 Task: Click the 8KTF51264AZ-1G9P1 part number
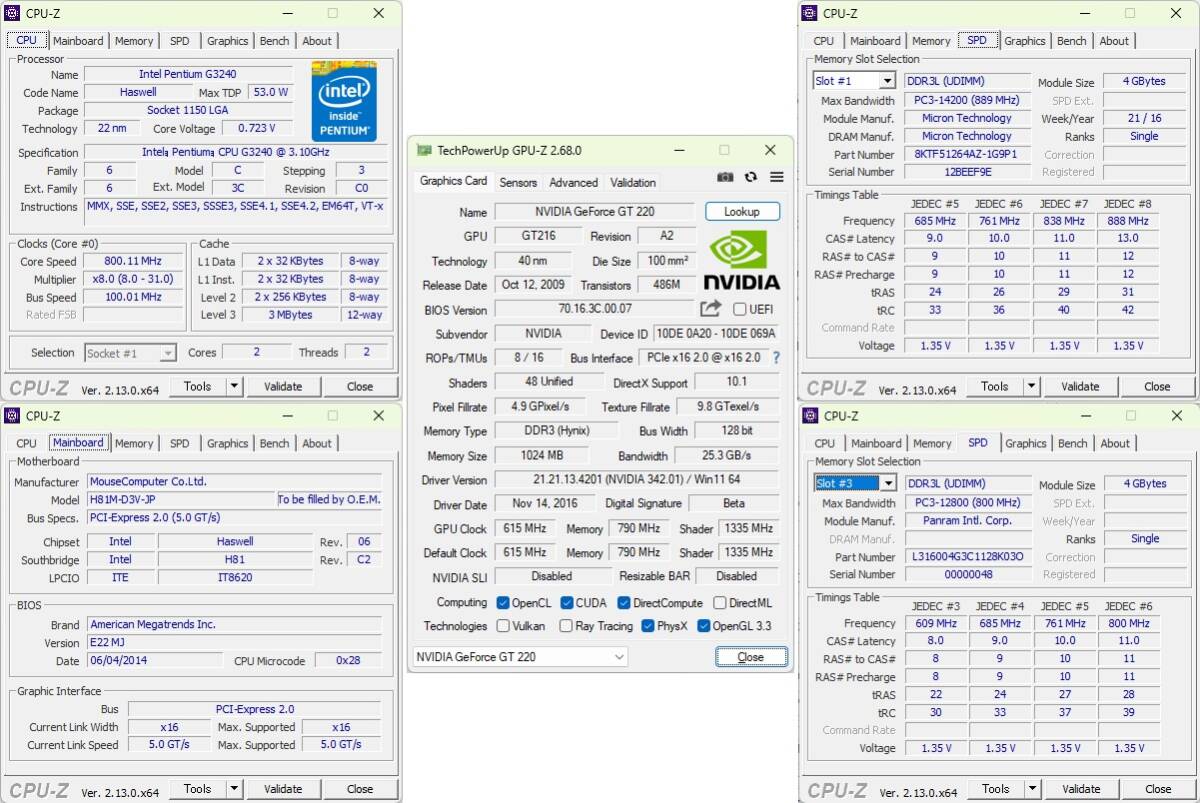[967, 154]
